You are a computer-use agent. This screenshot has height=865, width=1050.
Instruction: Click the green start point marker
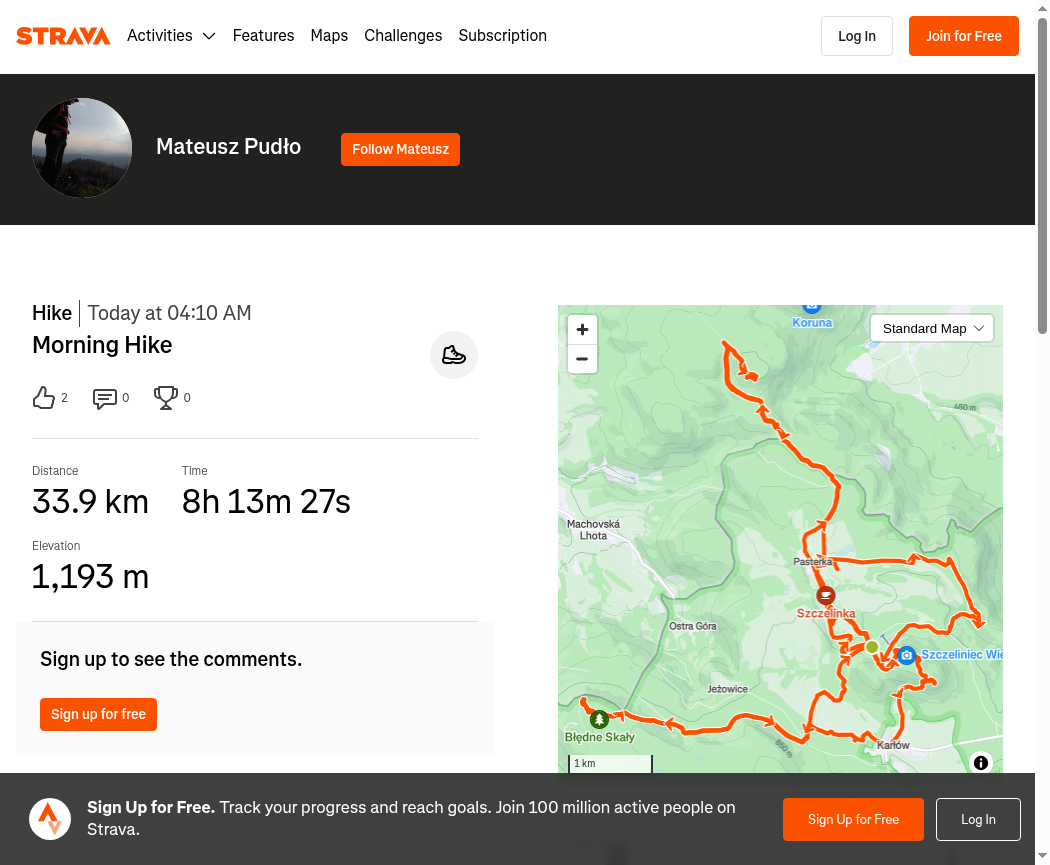(x=872, y=647)
